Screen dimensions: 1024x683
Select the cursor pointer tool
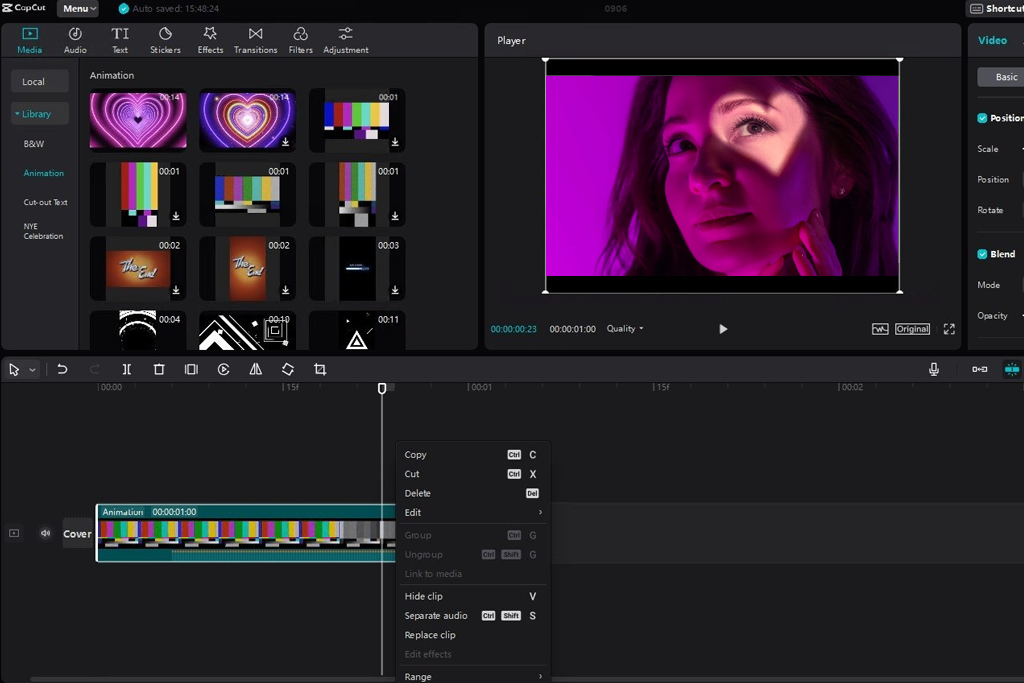(x=14, y=370)
